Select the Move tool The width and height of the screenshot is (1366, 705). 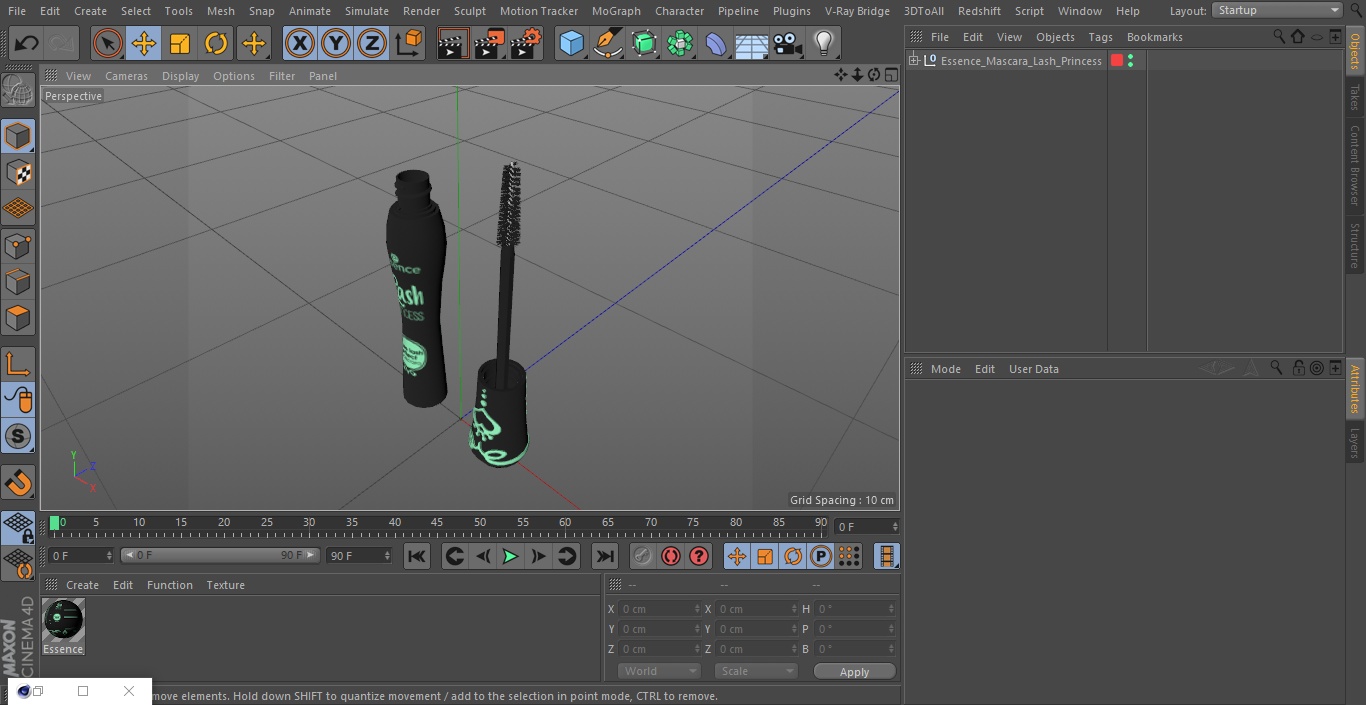tap(144, 43)
